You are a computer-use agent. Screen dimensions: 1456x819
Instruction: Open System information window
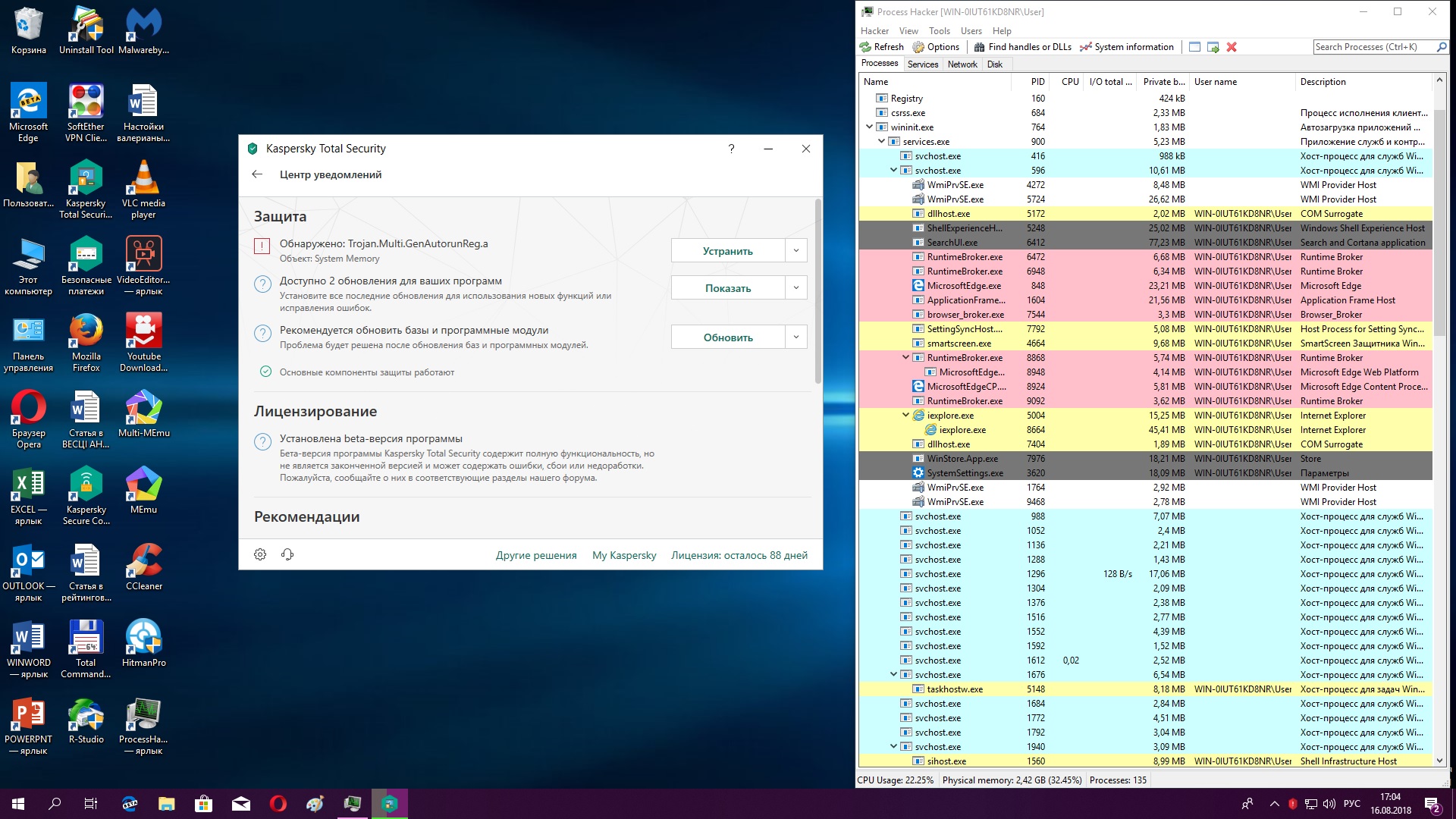tap(1126, 47)
